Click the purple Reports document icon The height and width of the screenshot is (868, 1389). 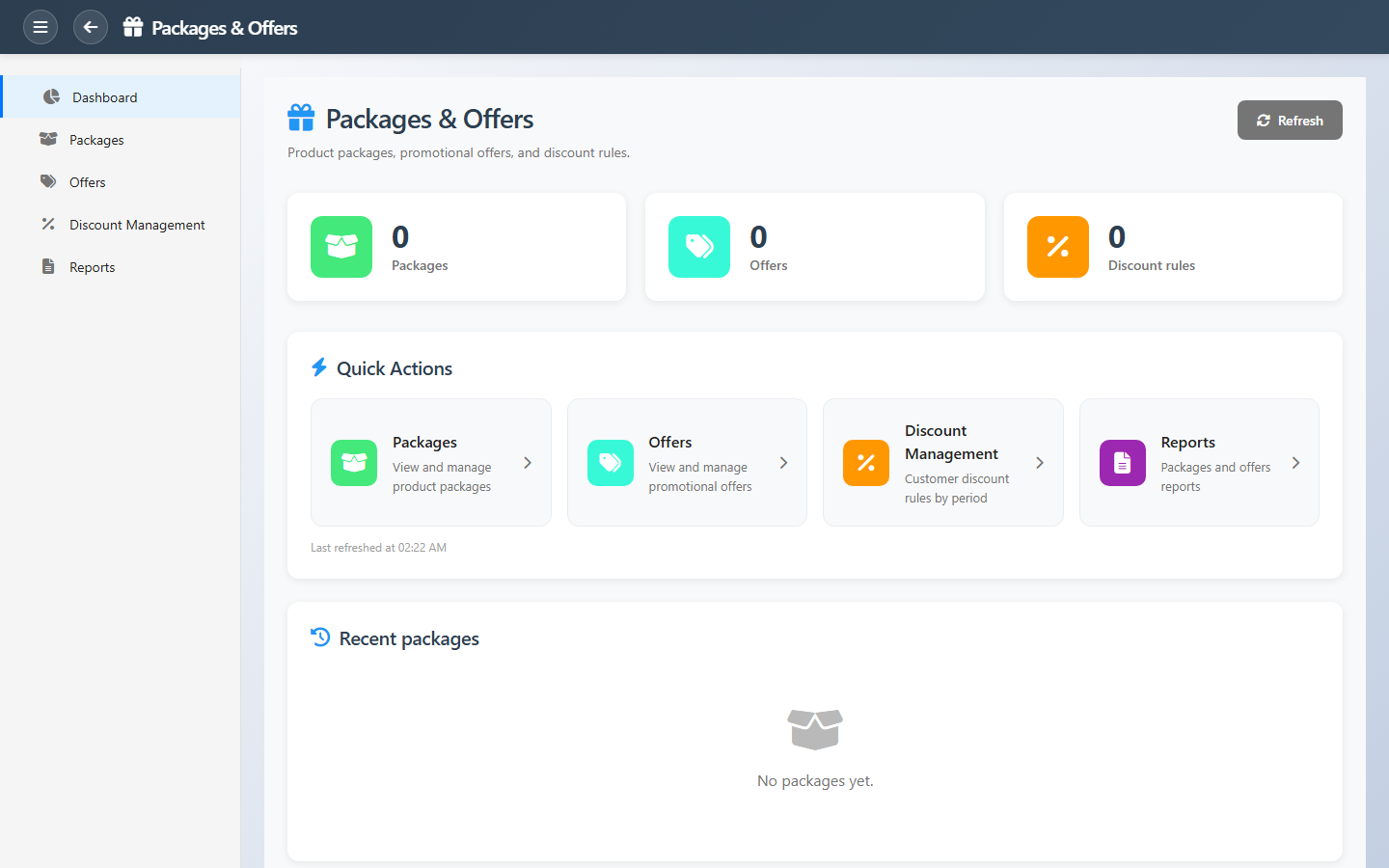click(1123, 463)
